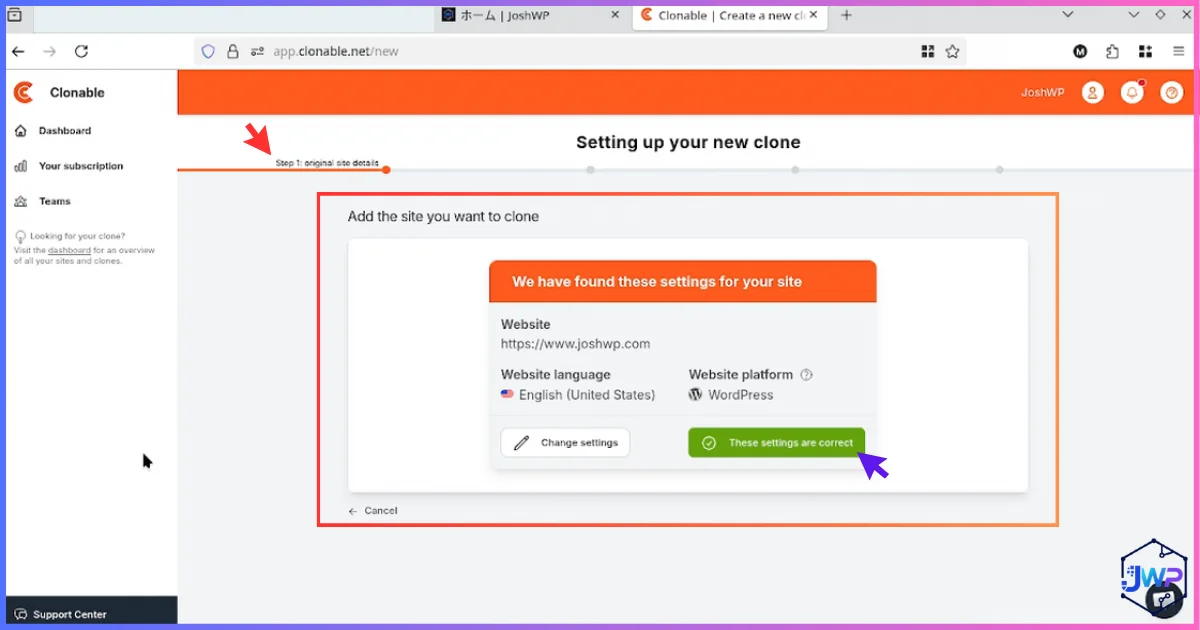Viewport: 1200px width, 630px height.
Task: Open the browser extensions puzzle icon
Action: pos(1112,51)
